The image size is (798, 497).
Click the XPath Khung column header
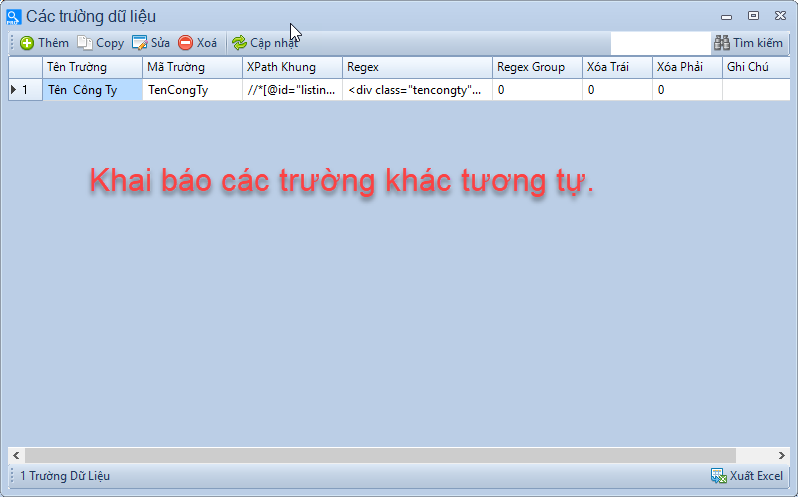[x=292, y=67]
